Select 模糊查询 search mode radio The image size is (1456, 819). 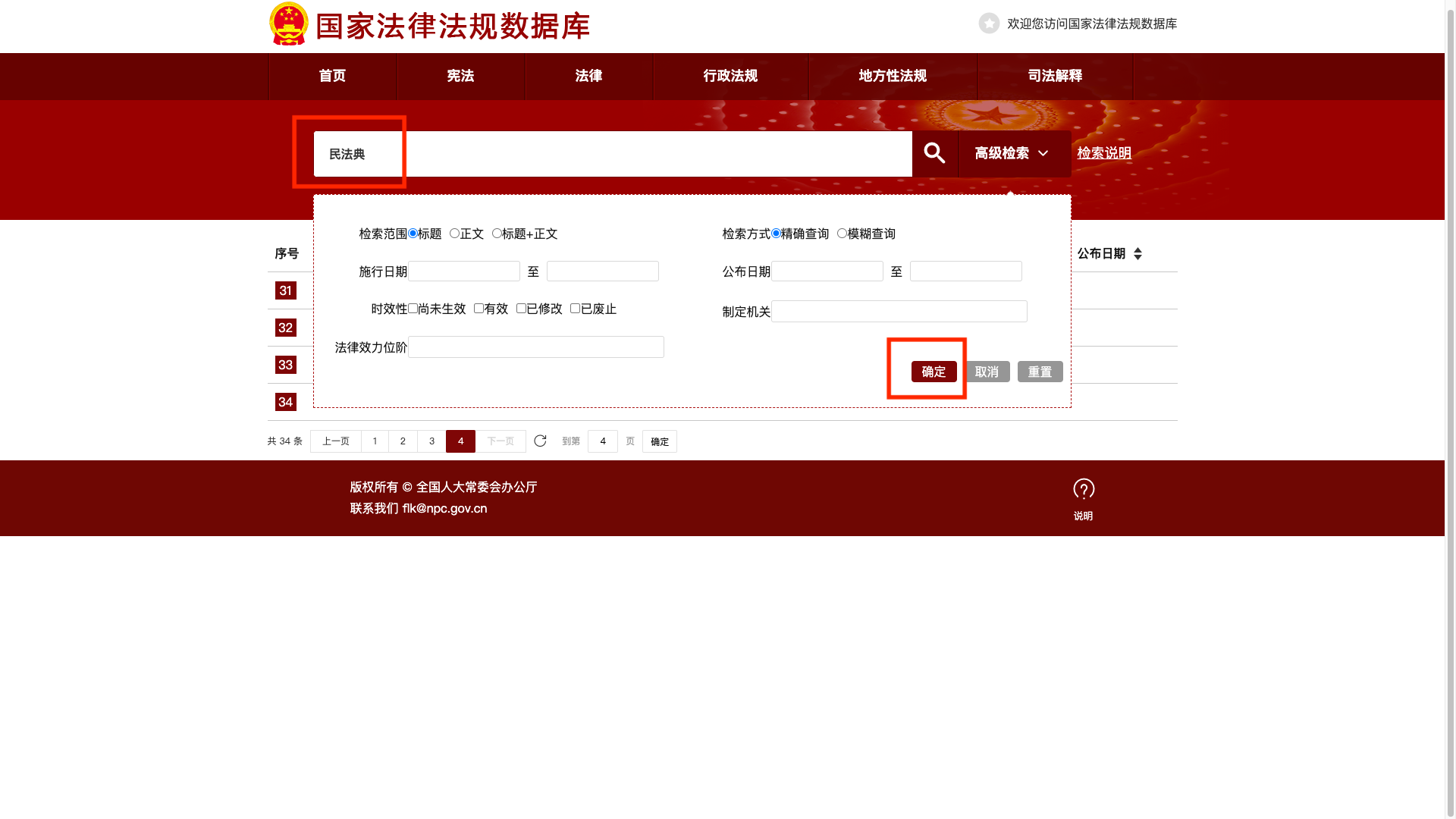[842, 234]
